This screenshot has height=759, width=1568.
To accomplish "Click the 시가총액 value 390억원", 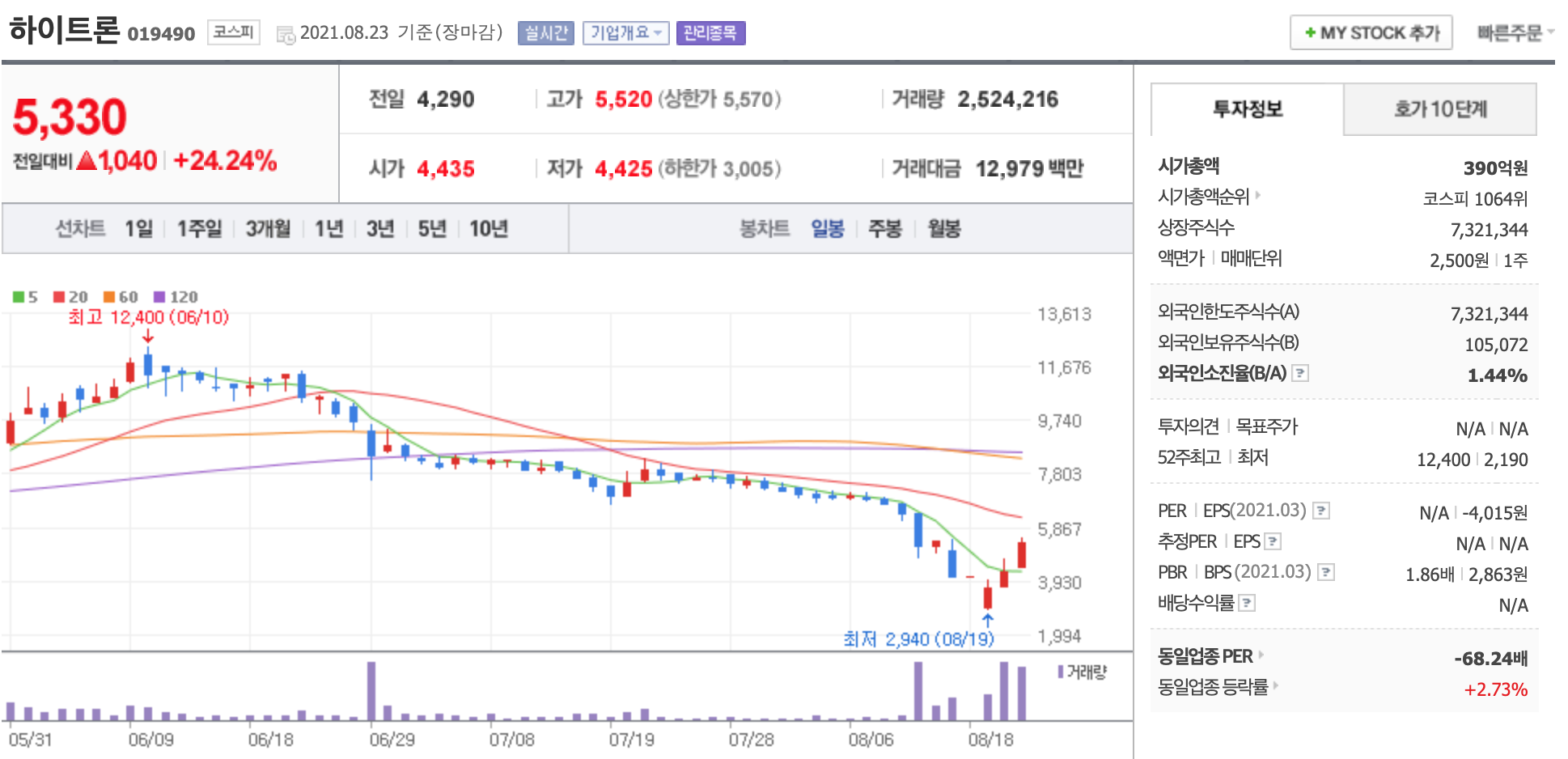I will (x=1495, y=167).
